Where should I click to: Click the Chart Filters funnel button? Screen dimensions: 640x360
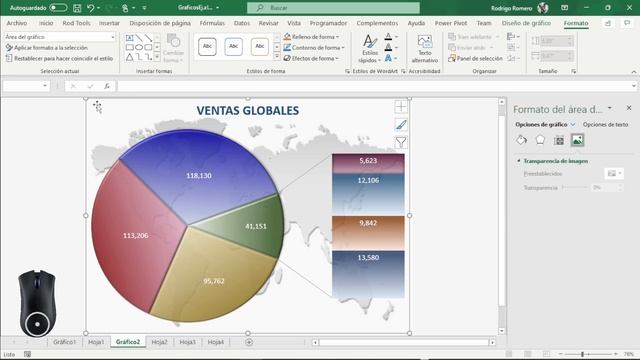401,142
